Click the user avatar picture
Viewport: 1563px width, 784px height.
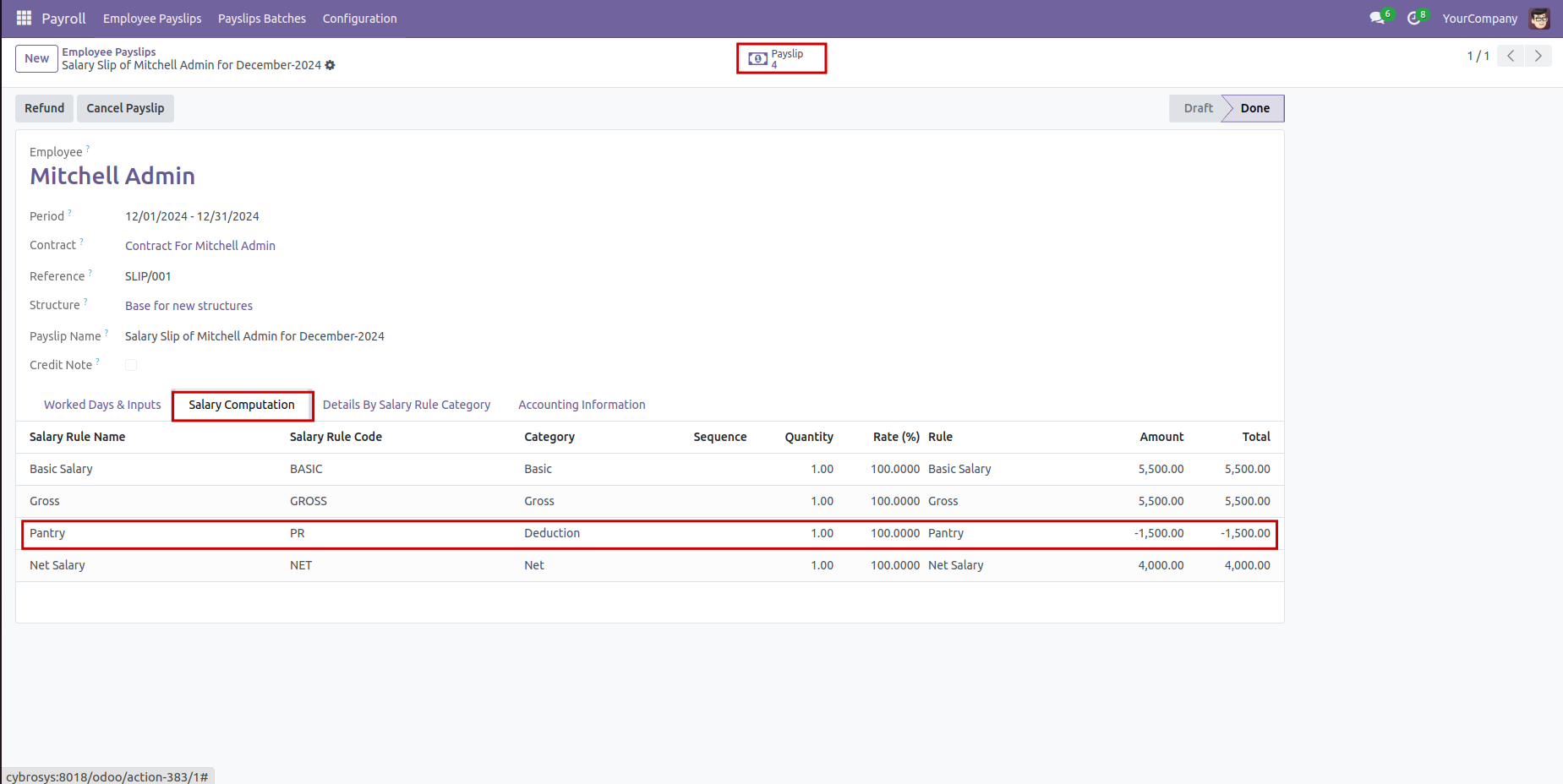click(x=1539, y=19)
